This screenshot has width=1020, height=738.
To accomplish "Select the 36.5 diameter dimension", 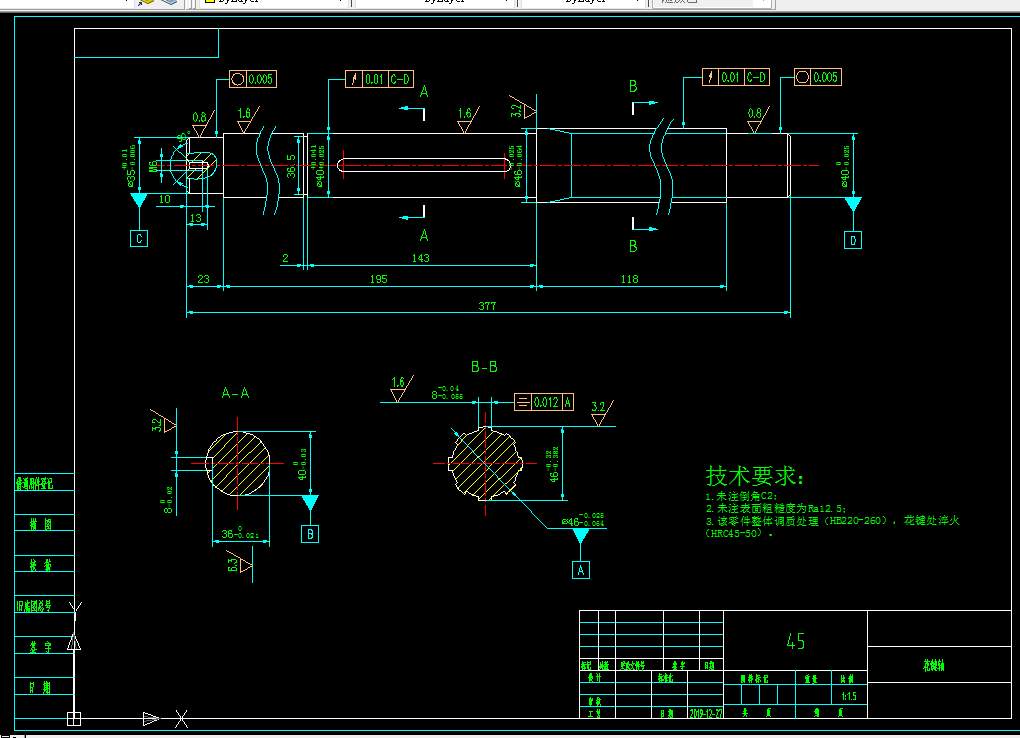I will coord(291,166).
